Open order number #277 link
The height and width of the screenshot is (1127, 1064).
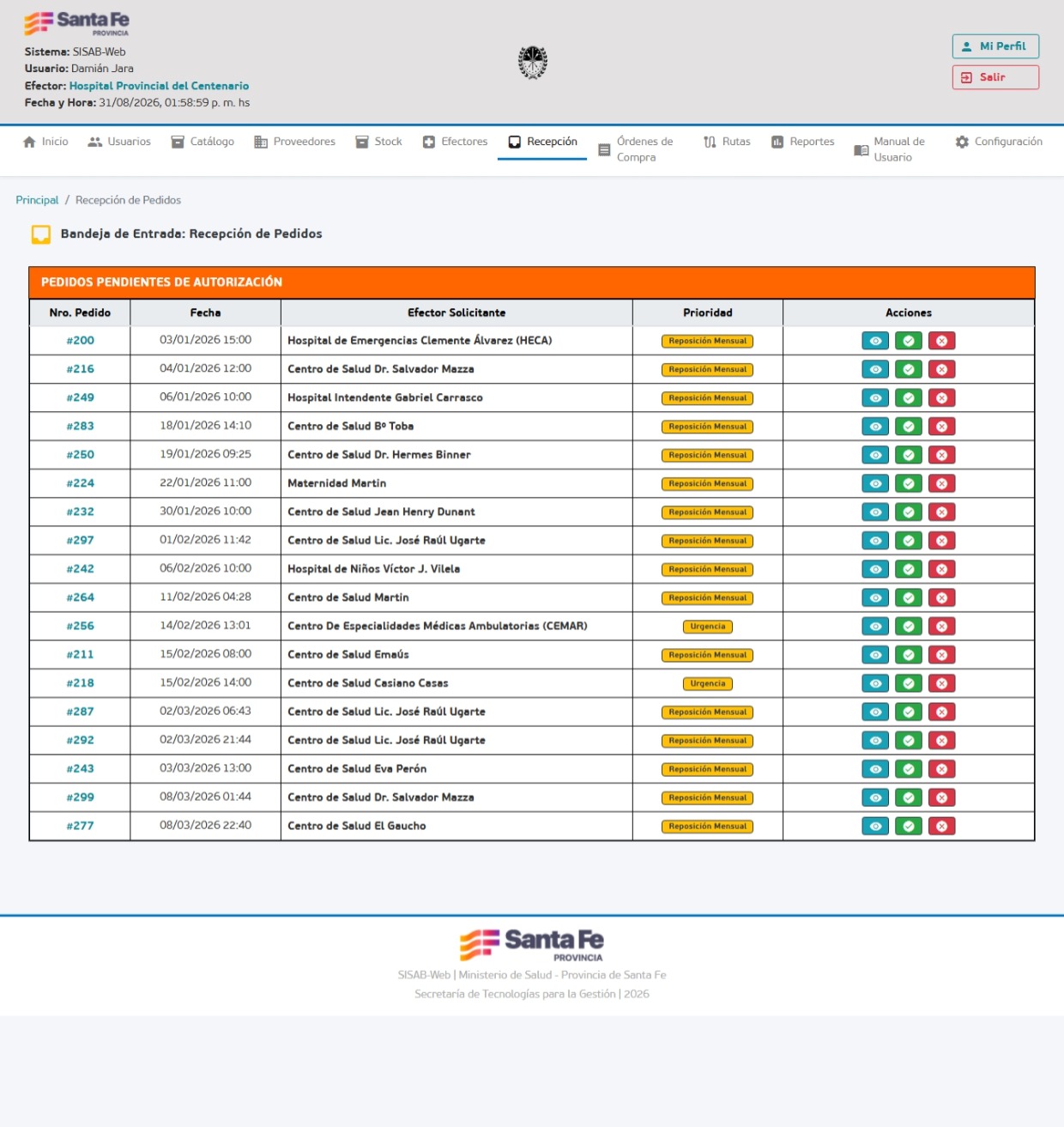(81, 827)
